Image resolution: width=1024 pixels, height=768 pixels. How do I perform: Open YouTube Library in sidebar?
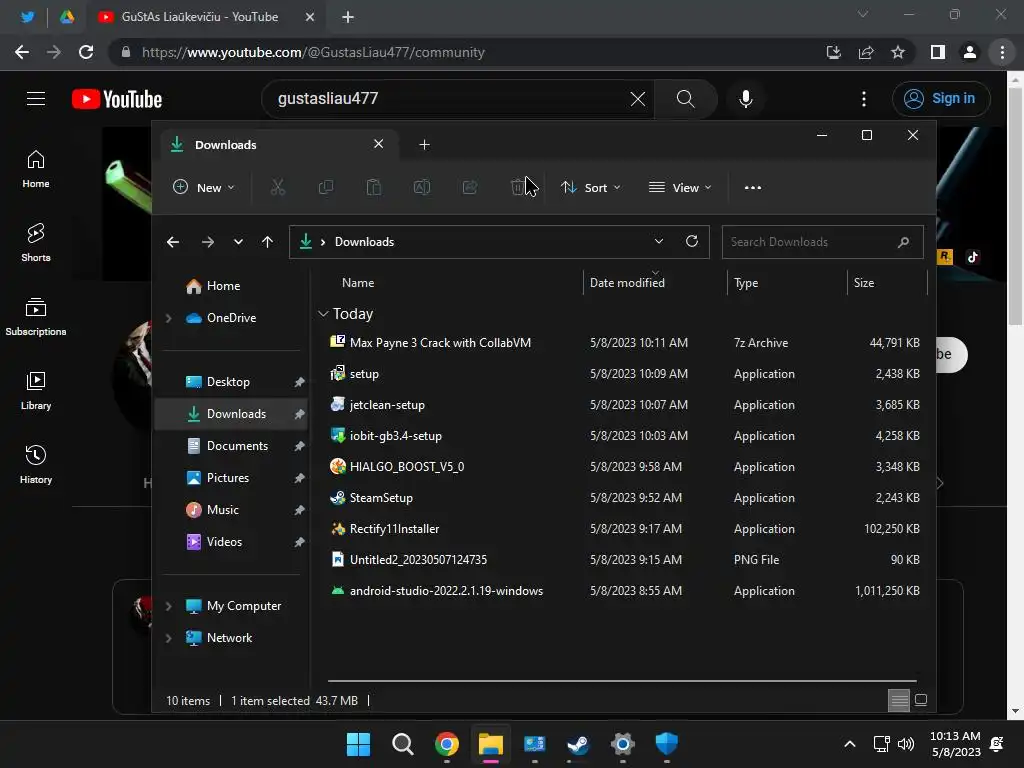36,391
